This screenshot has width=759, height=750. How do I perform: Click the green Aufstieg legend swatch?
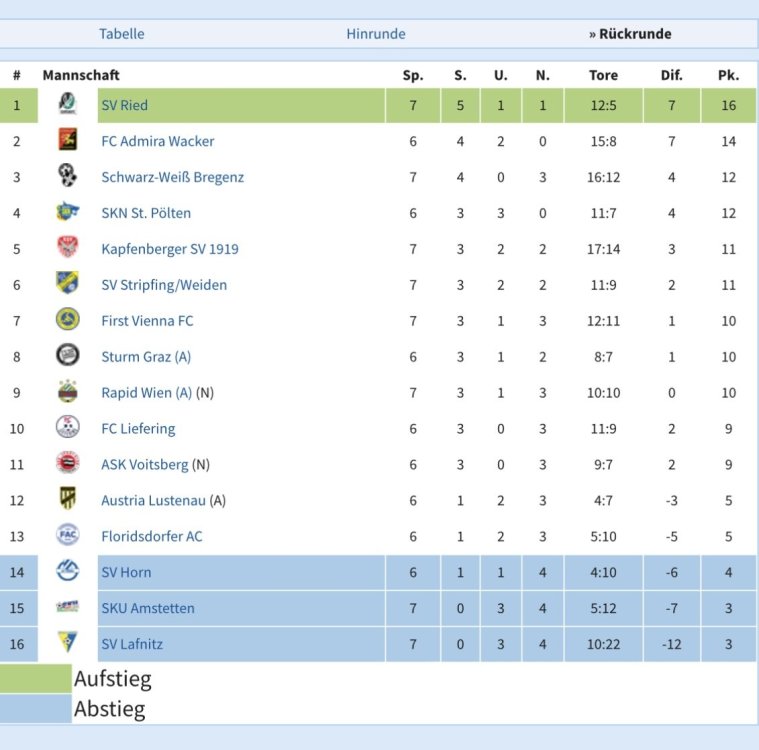[x=36, y=680]
